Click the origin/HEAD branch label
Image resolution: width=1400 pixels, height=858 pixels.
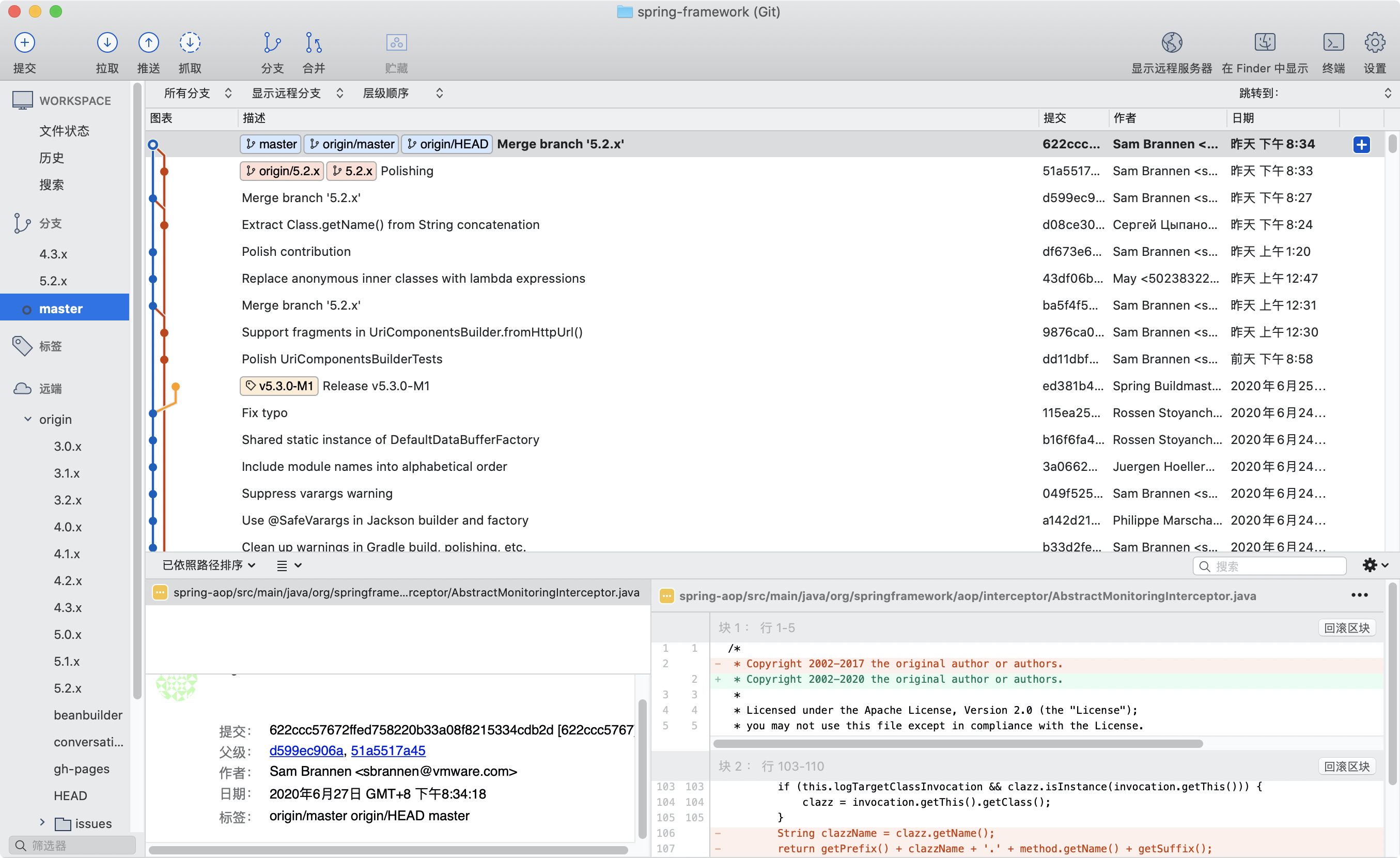coord(446,144)
